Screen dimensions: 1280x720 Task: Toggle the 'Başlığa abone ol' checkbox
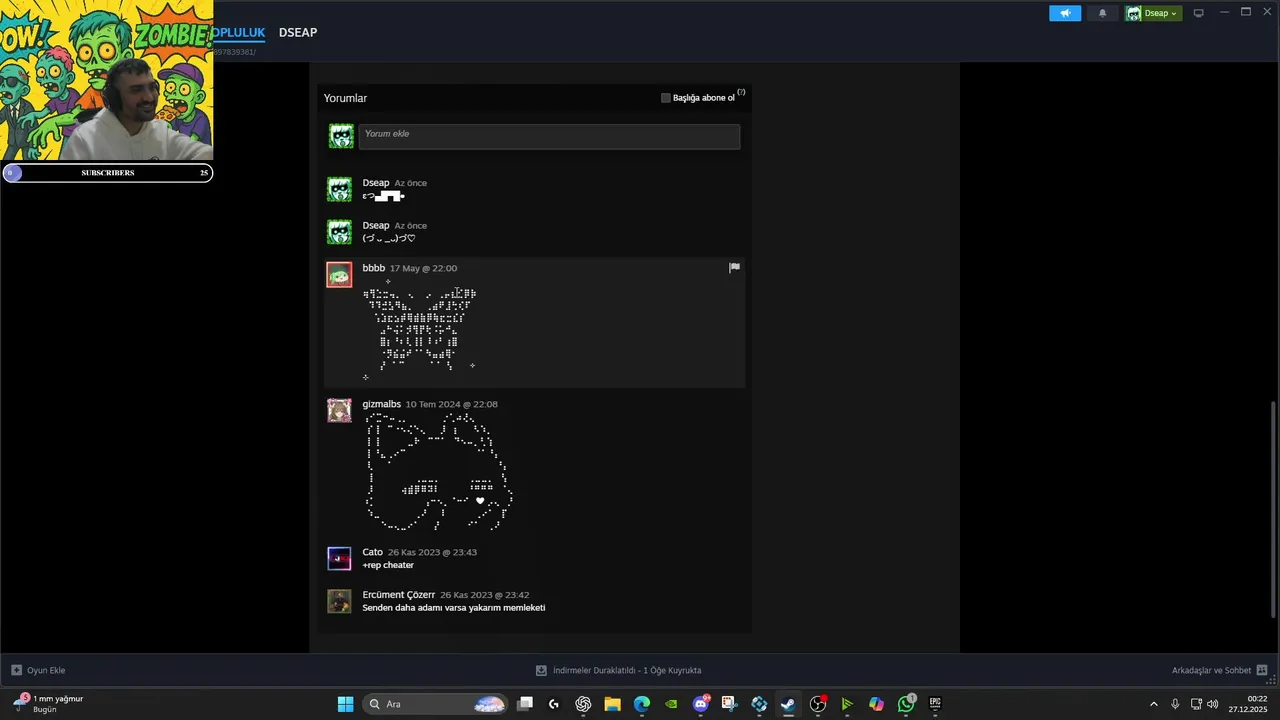[x=666, y=98]
